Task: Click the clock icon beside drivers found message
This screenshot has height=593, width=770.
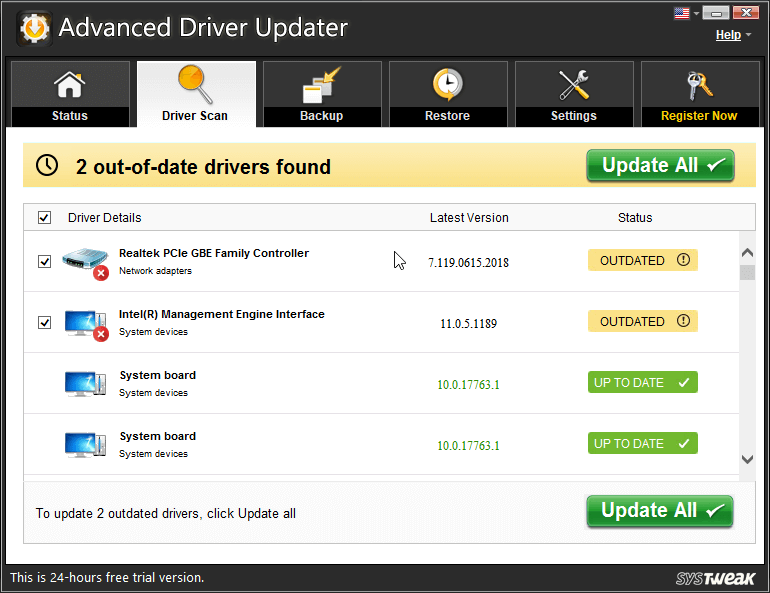Action: (x=47, y=165)
